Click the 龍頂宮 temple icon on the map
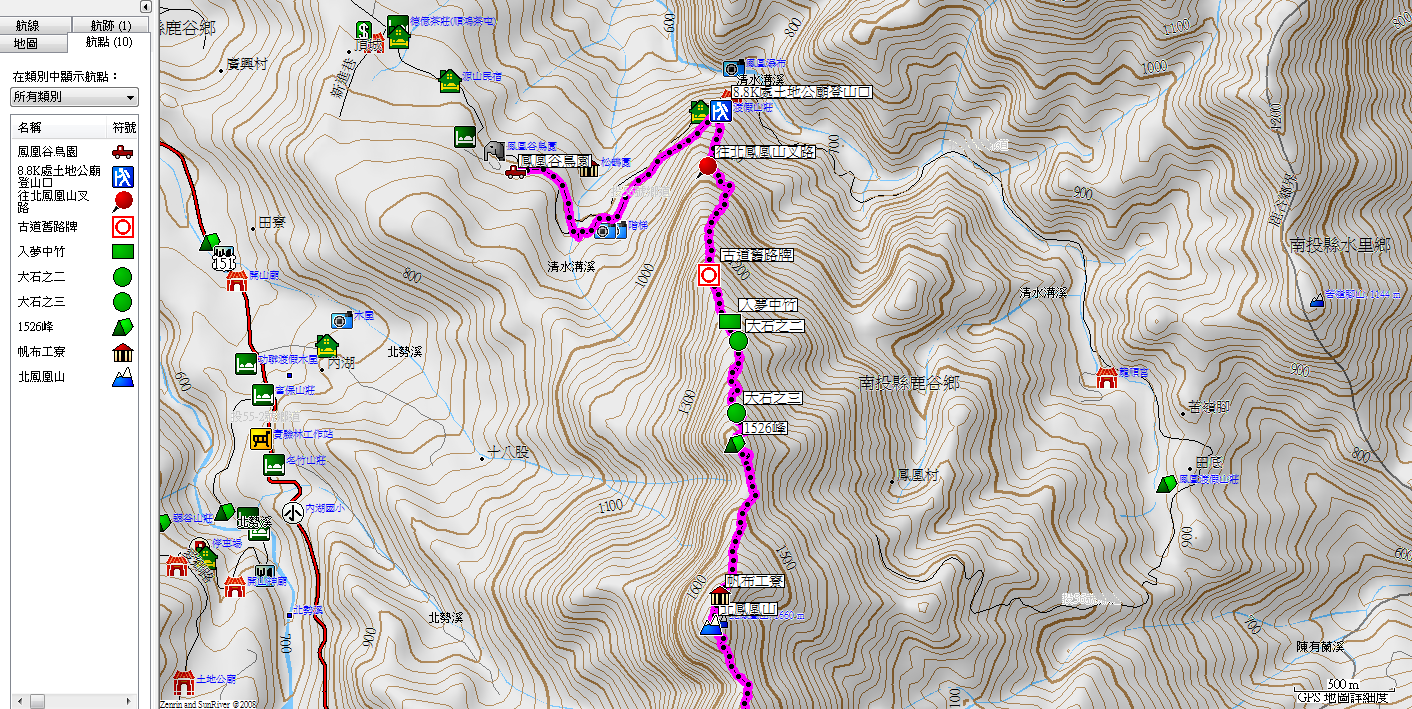 [x=1106, y=377]
